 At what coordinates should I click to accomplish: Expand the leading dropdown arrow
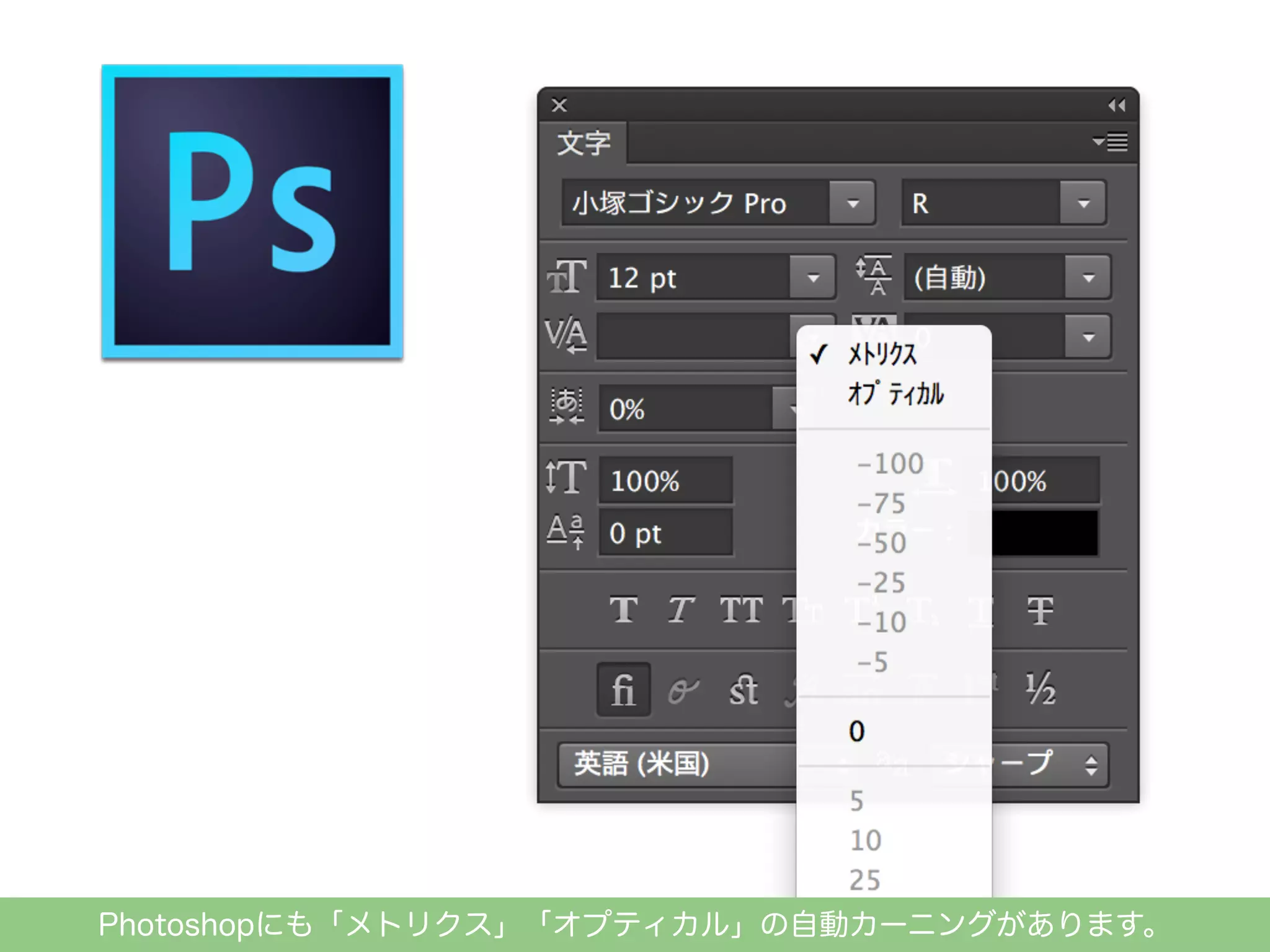1088,277
